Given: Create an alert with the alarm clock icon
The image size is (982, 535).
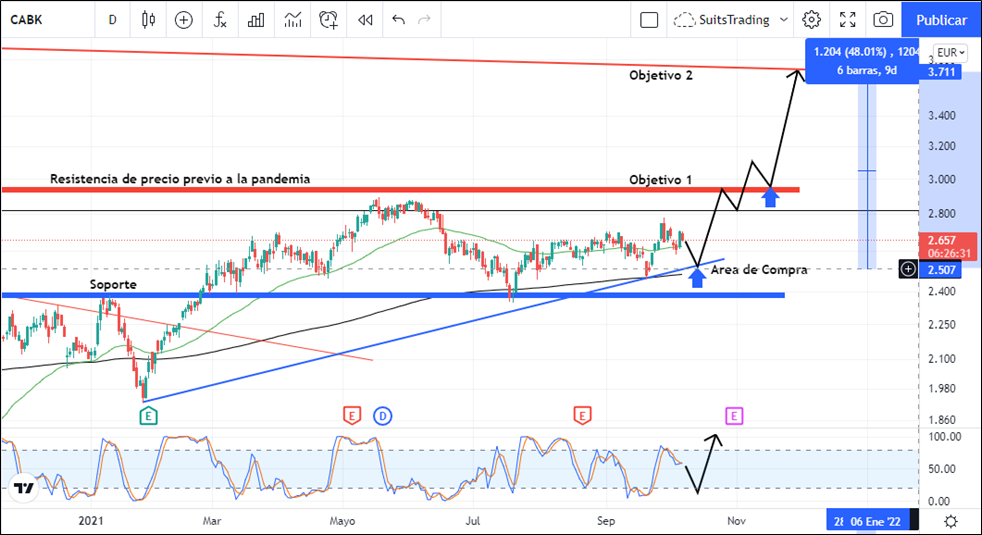Looking at the screenshot, I should (x=329, y=19).
